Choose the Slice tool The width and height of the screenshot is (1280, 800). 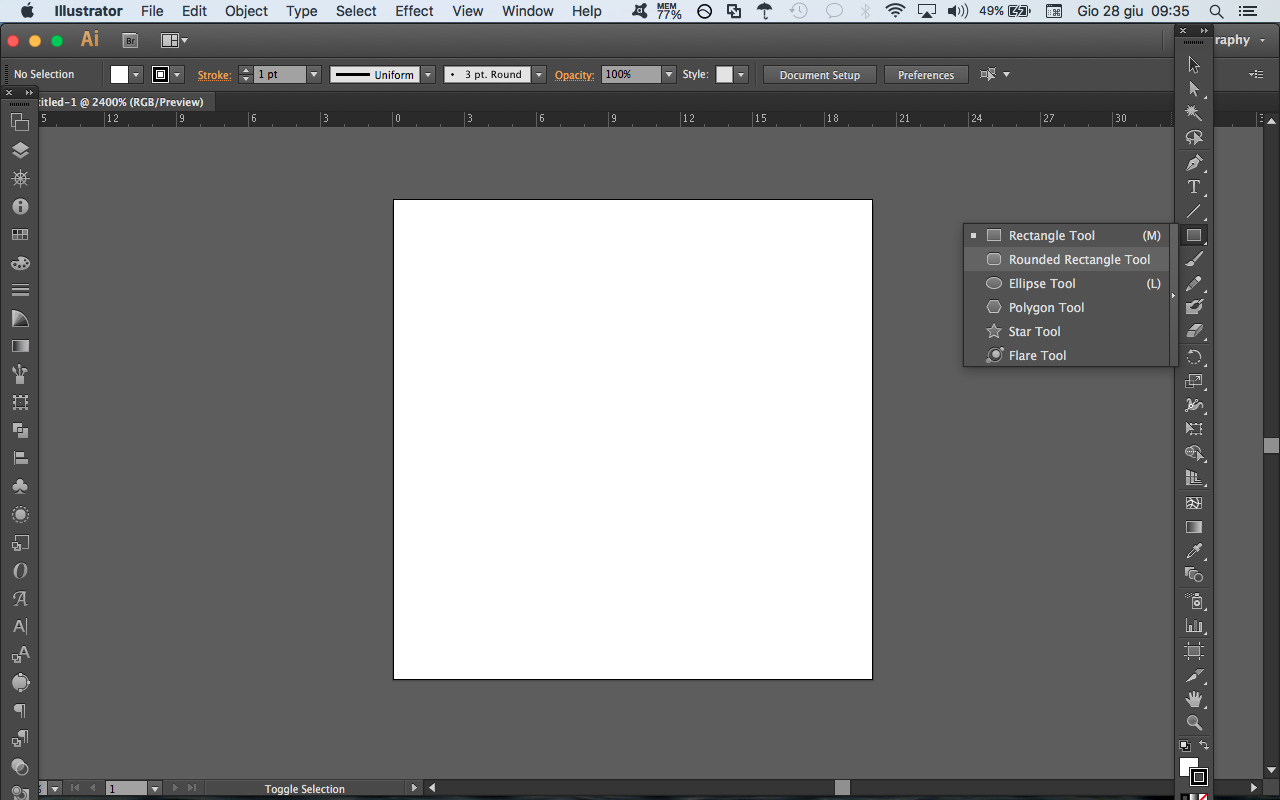pos(1194,675)
